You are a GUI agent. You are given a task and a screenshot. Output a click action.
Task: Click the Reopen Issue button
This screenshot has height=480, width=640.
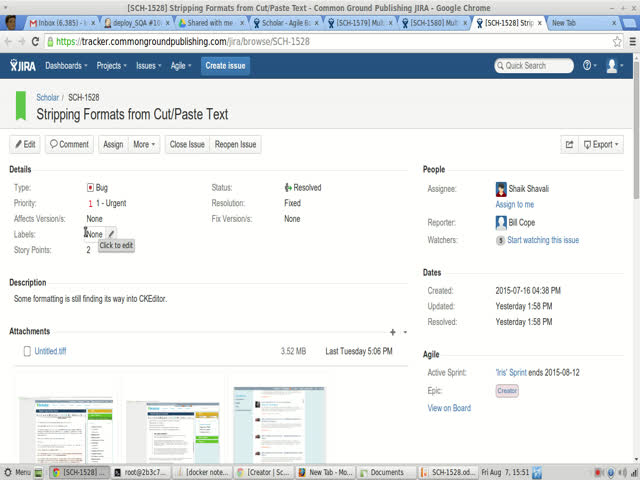235,144
